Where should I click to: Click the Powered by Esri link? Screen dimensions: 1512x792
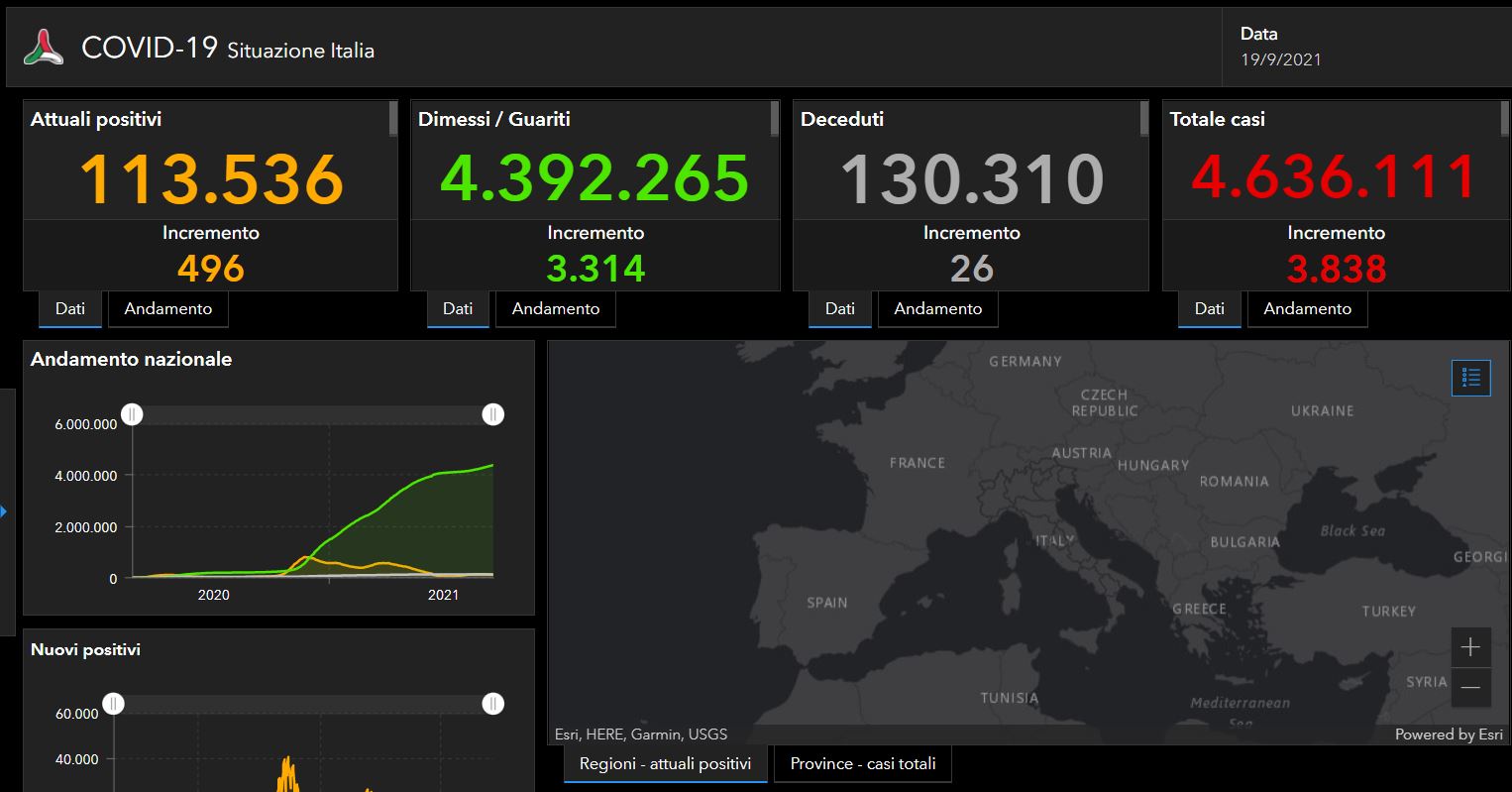(1448, 735)
